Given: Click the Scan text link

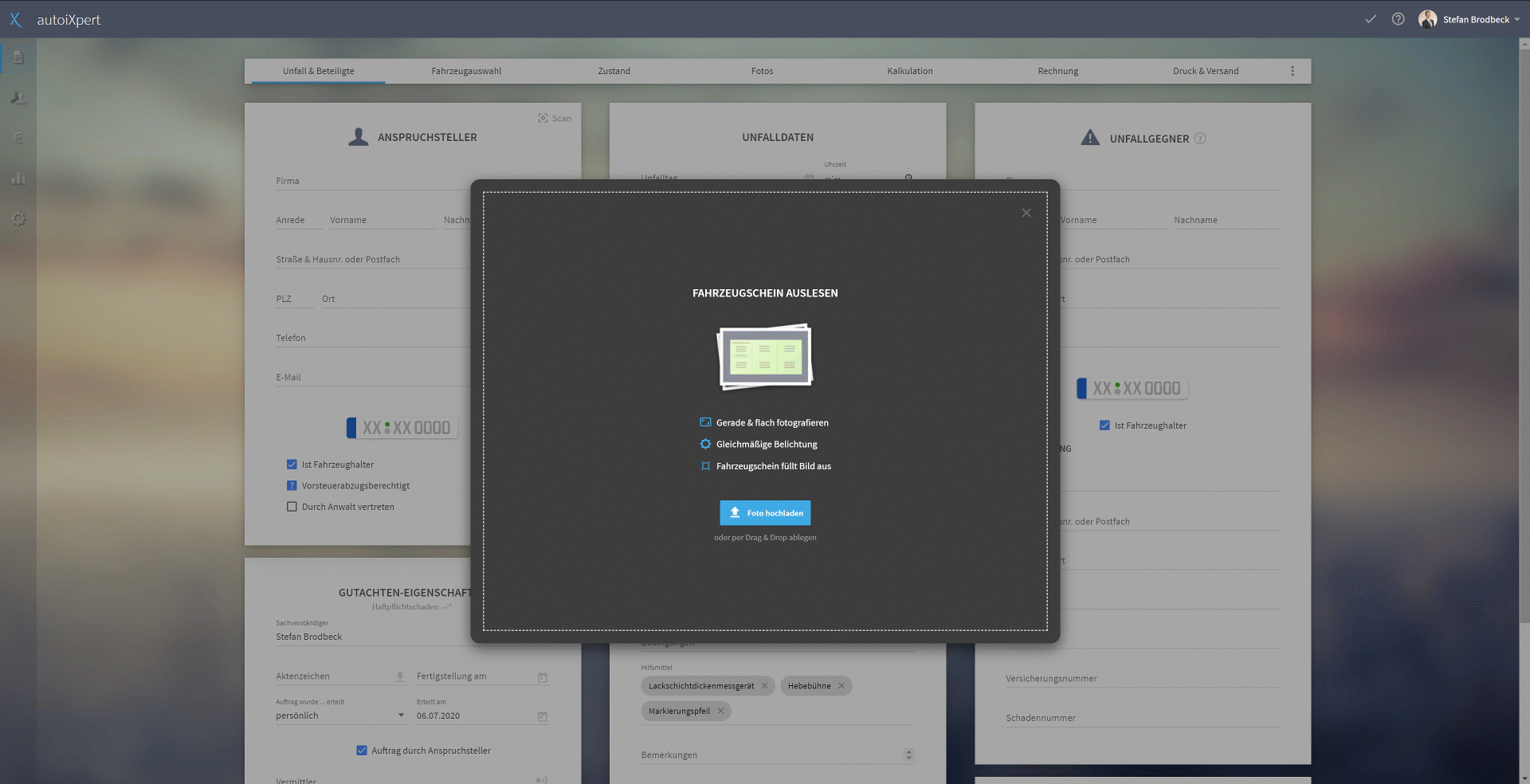Looking at the screenshot, I should click(x=562, y=118).
